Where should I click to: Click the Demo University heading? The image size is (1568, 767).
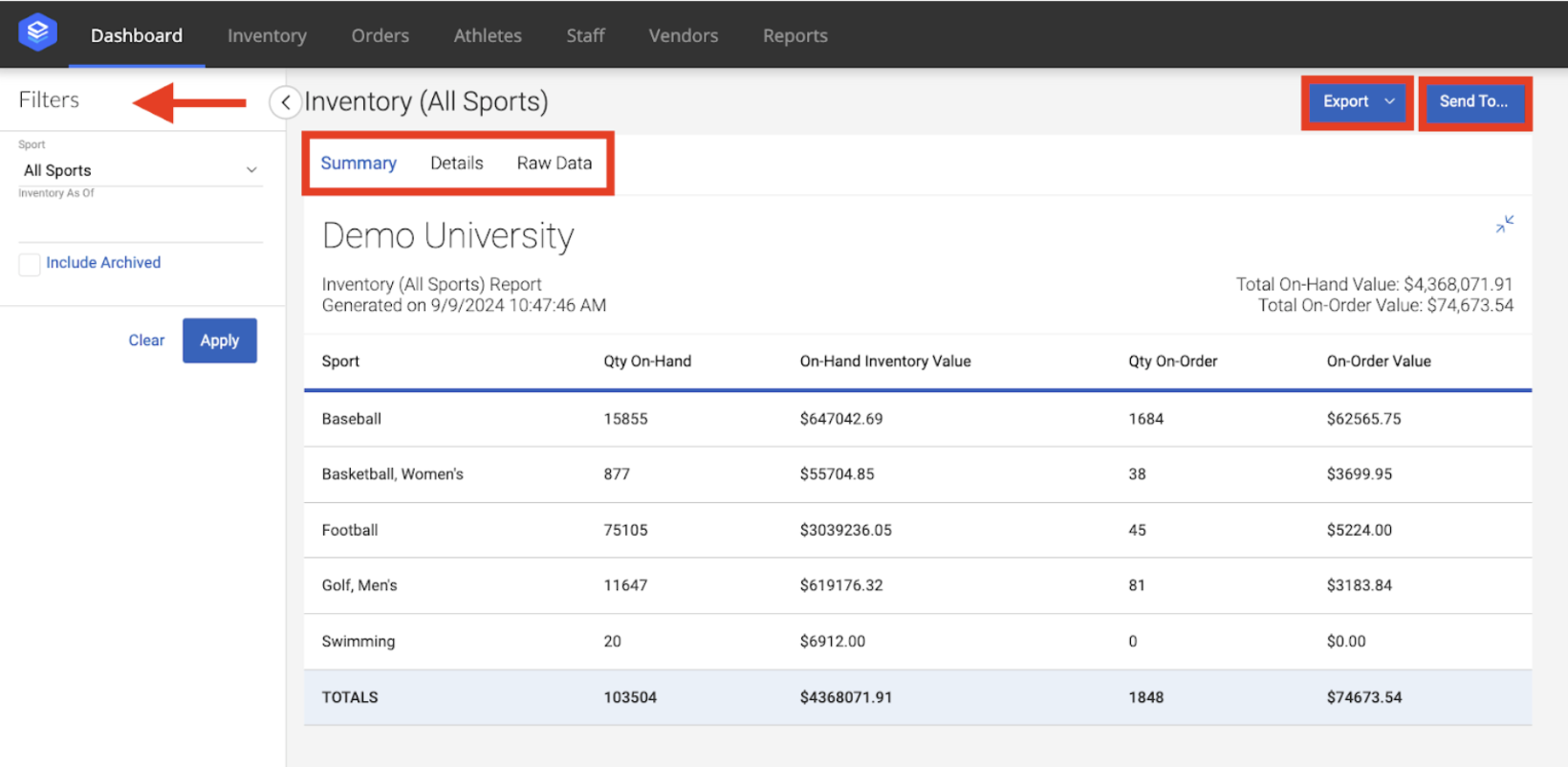tap(447, 235)
